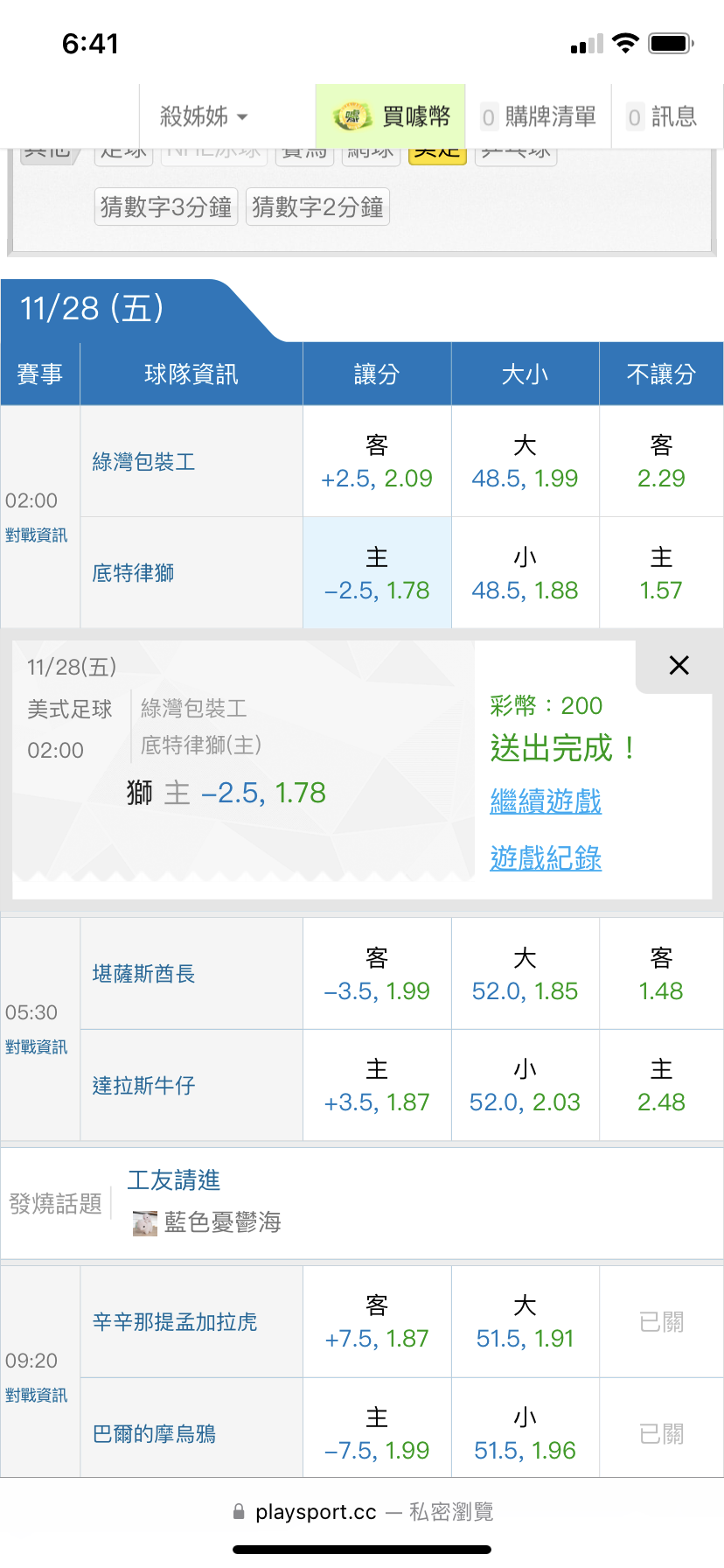The width and height of the screenshot is (724, 1568).
Task: Tap the lock icon in address bar
Action: point(239,1512)
